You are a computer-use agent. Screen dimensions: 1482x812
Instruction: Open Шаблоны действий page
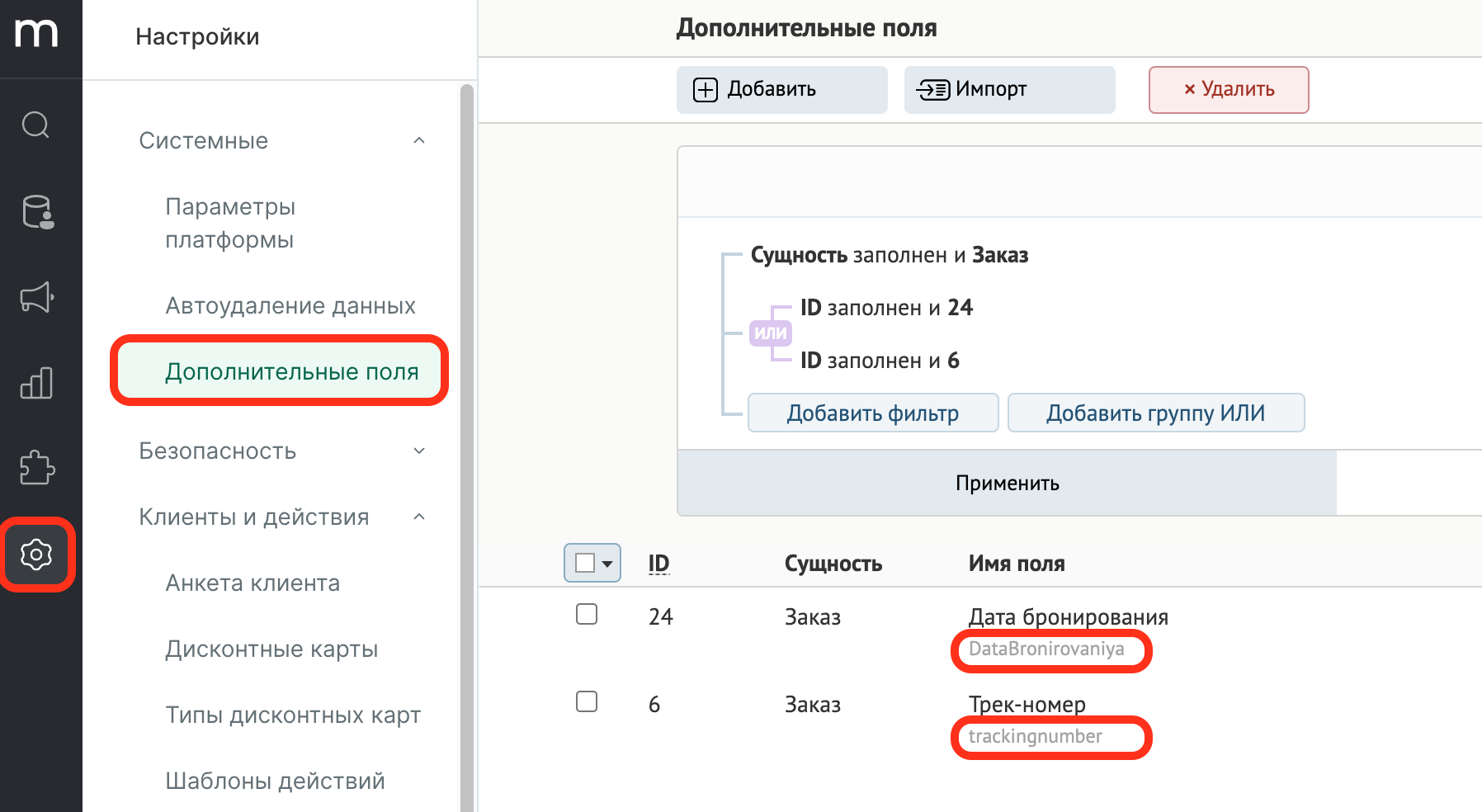coord(275,781)
